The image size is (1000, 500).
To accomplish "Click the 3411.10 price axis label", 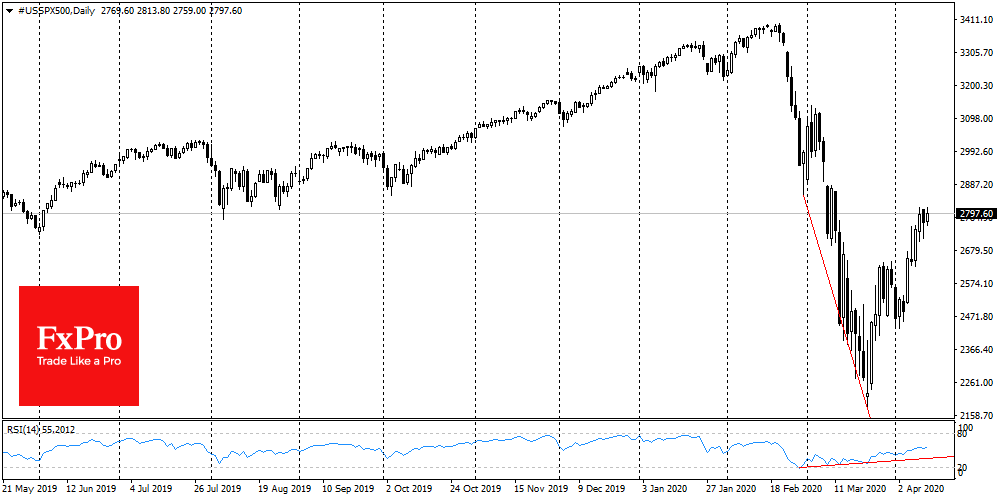I will (x=975, y=20).
